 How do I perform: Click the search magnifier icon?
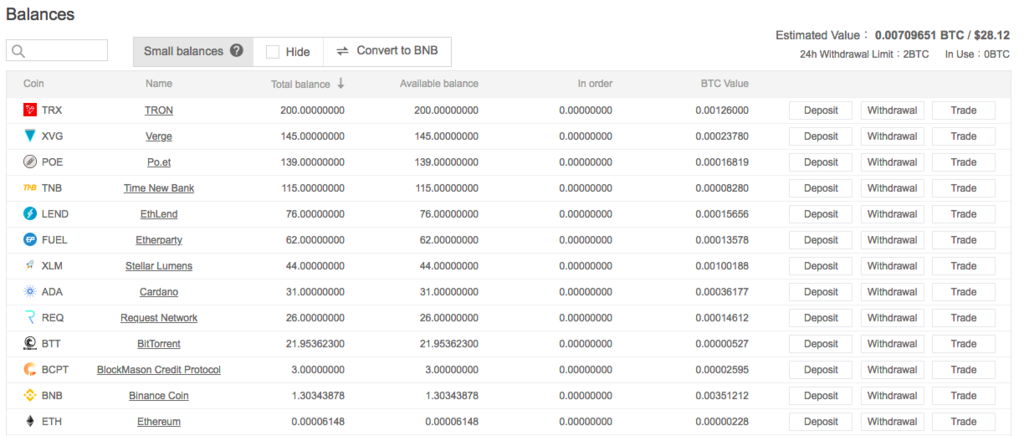pos(18,51)
